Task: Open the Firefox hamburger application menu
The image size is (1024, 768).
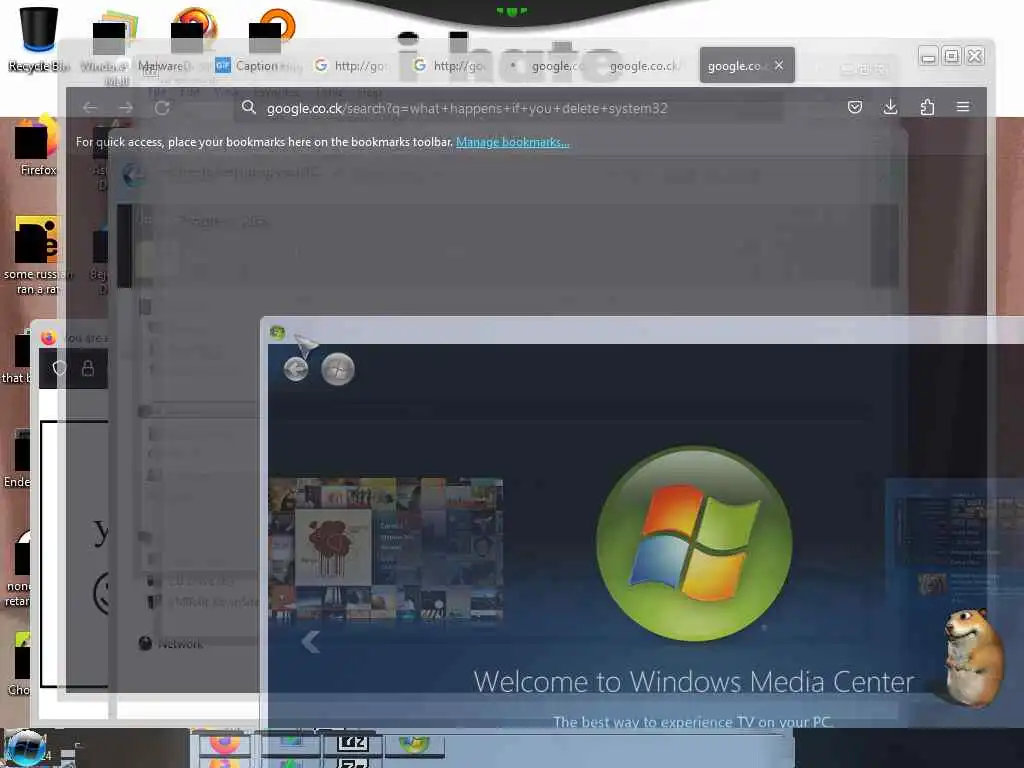Action: click(x=963, y=107)
